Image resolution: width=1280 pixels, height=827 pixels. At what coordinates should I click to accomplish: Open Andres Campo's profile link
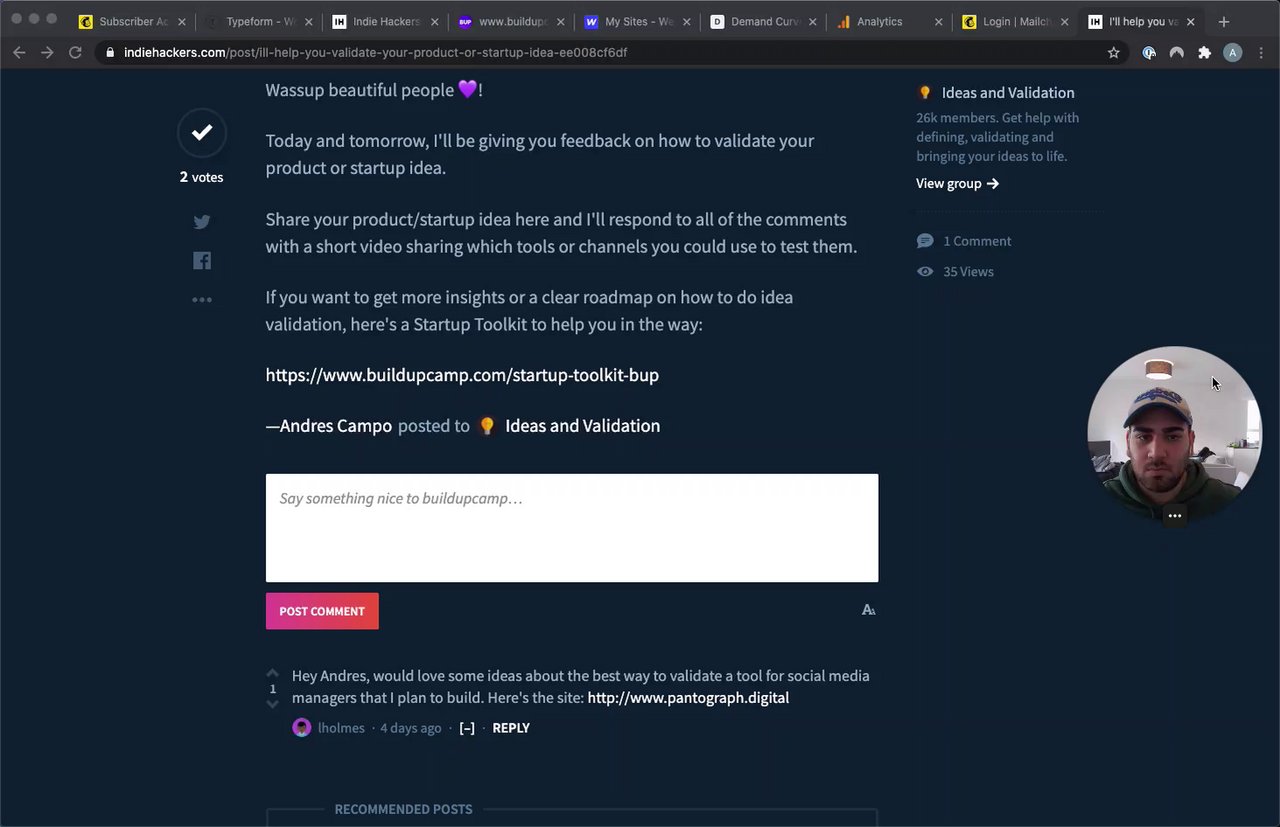tap(336, 426)
